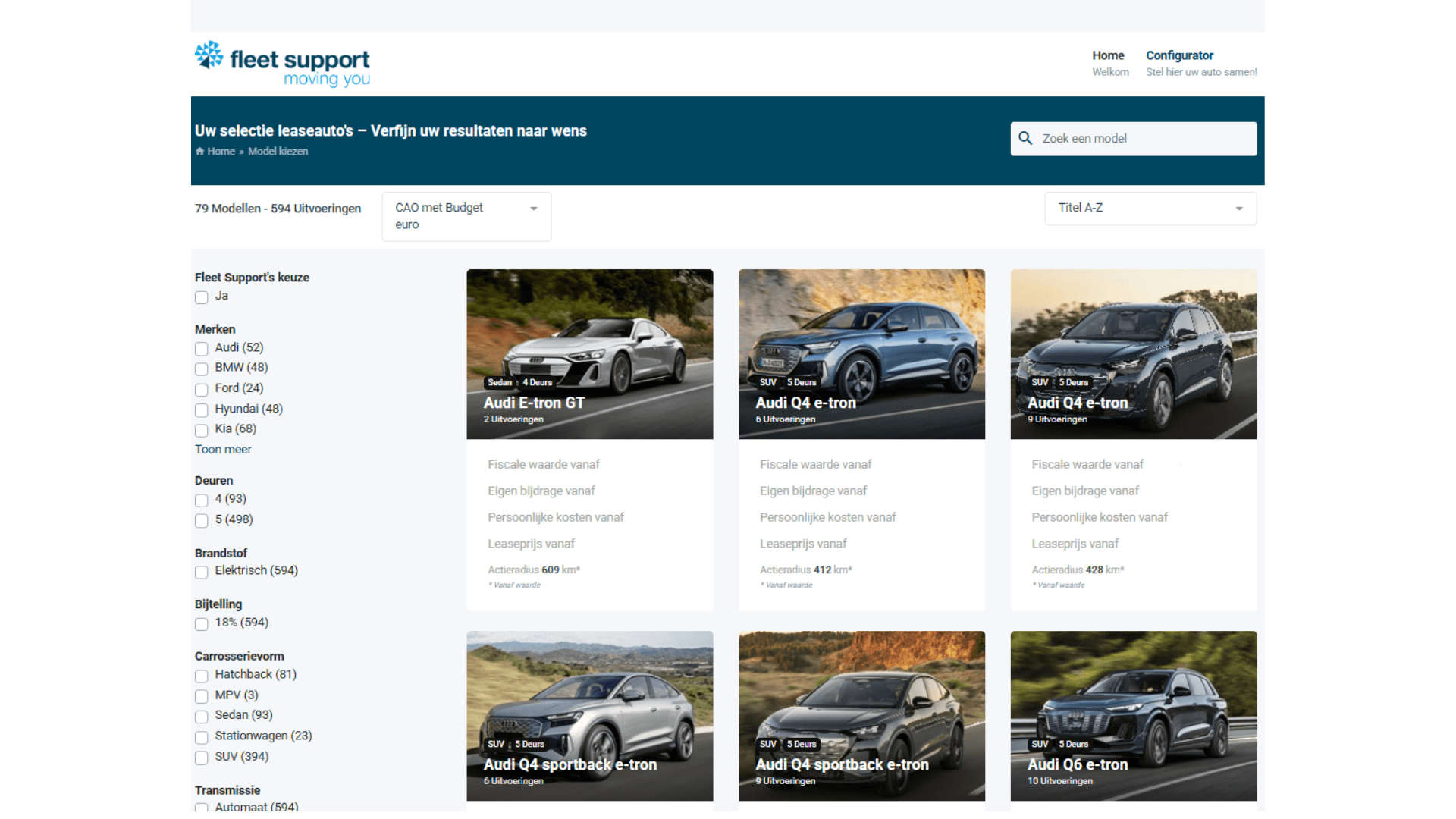Click the 'Stel hier uw auto samen!' subtitle

click(x=1201, y=72)
